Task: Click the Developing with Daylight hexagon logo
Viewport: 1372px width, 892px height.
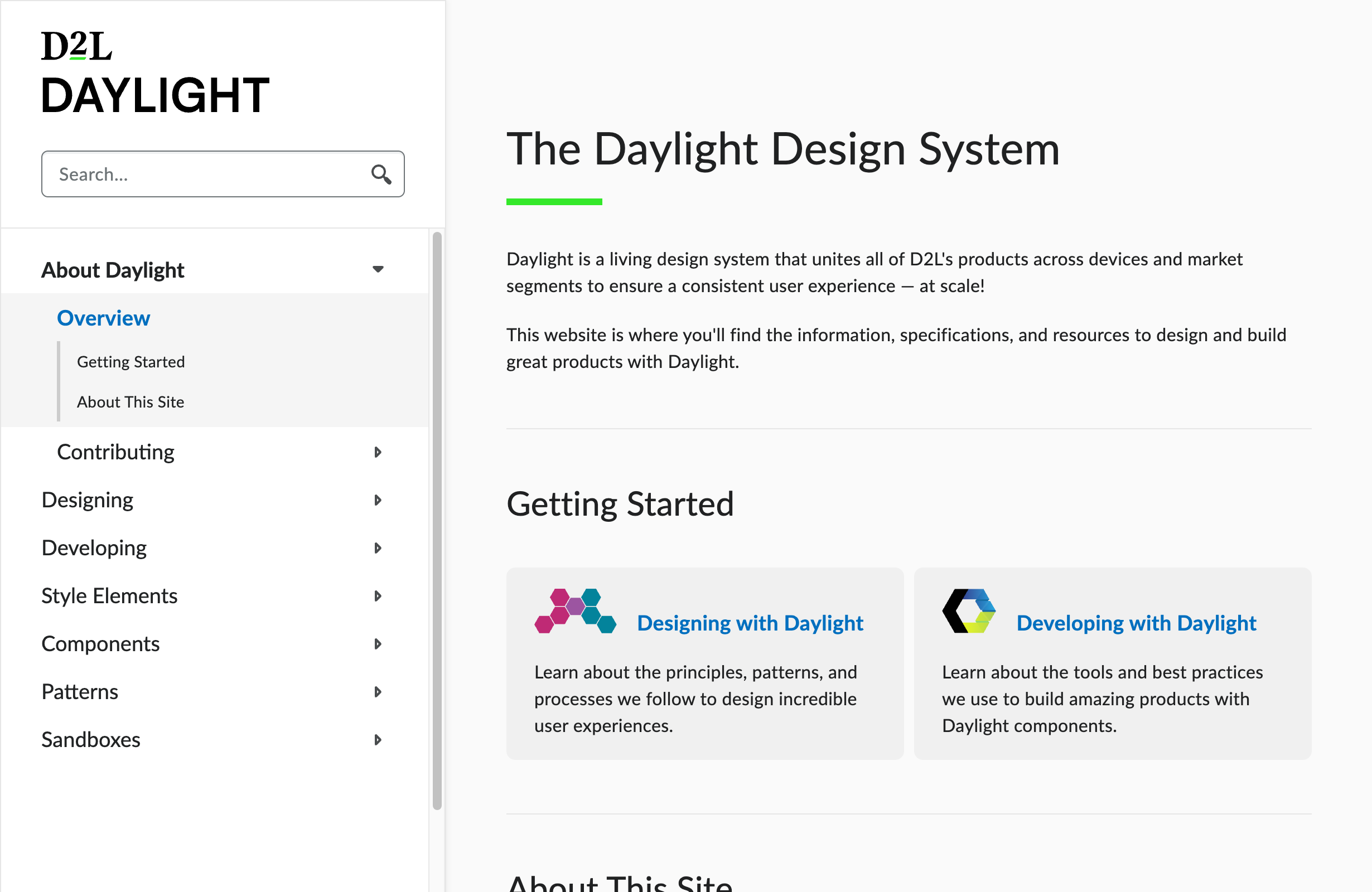Action: click(x=968, y=611)
